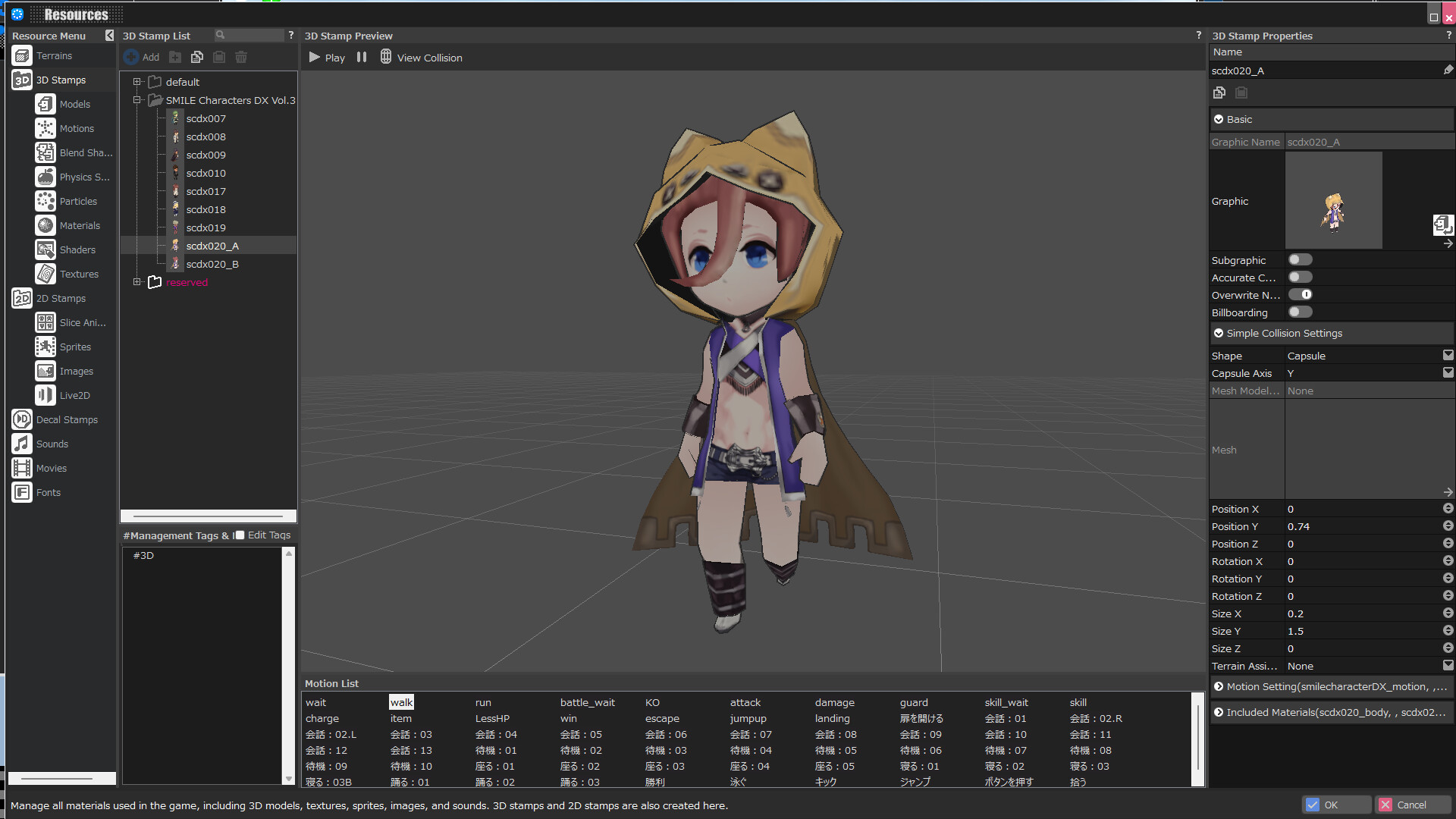Click the Graphic thumbnail preview
Viewport: 1456px width, 819px height.
pyautogui.click(x=1333, y=201)
